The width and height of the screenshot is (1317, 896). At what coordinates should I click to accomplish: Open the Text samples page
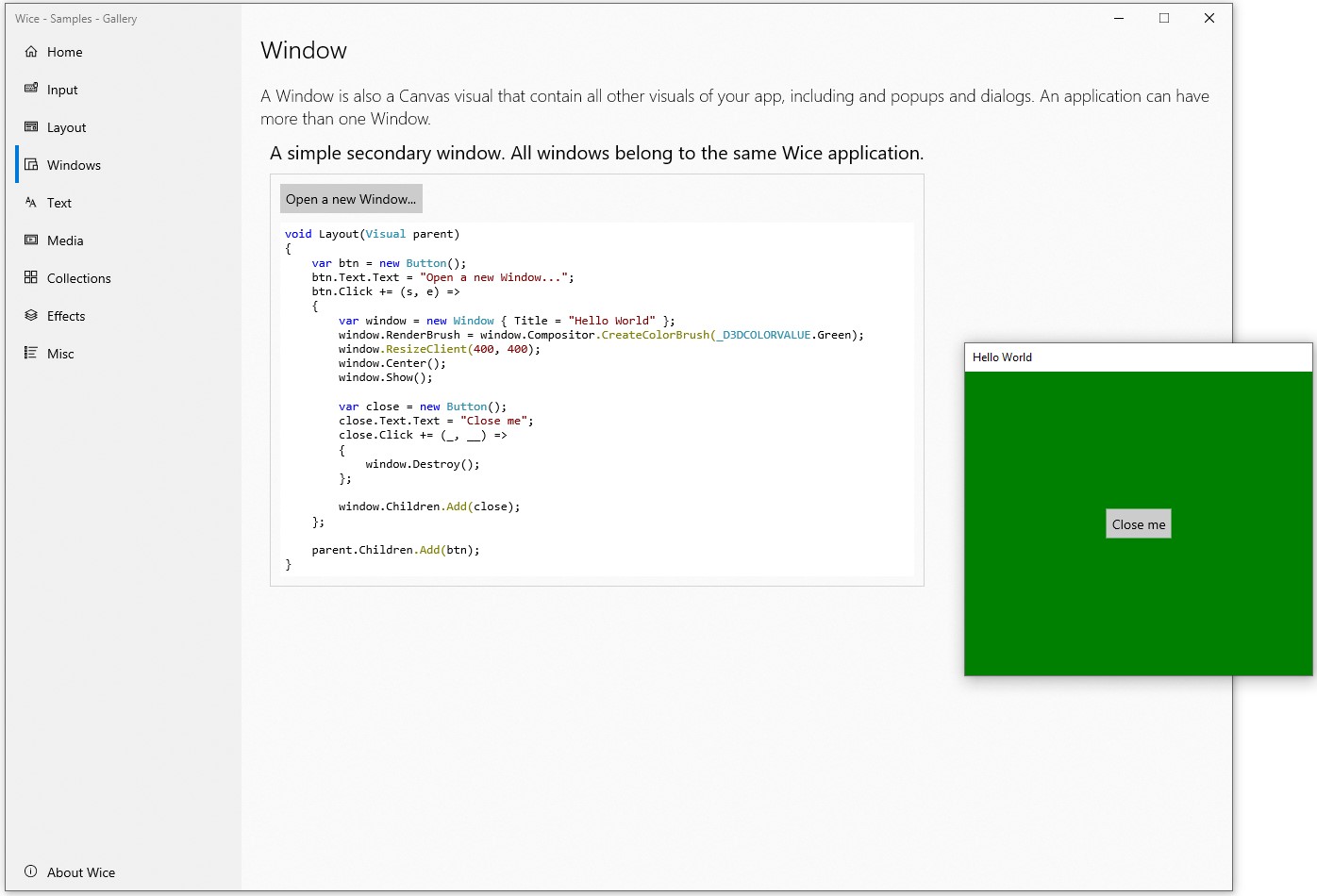click(124, 203)
